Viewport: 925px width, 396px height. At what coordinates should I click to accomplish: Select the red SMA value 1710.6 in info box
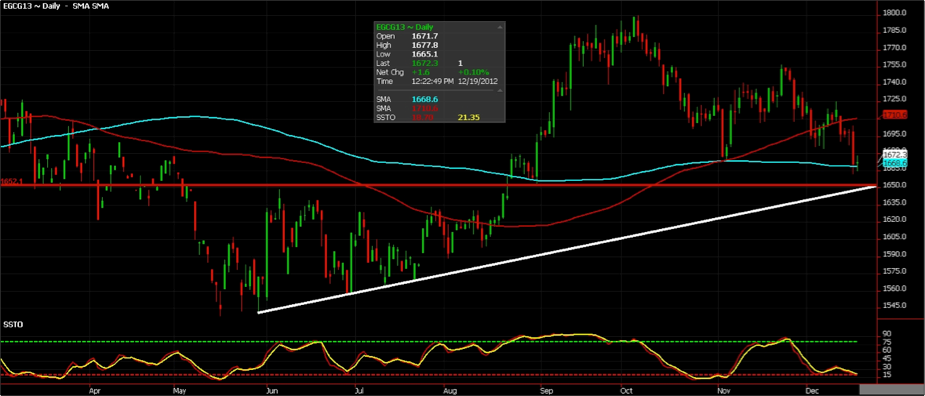pyautogui.click(x=424, y=109)
